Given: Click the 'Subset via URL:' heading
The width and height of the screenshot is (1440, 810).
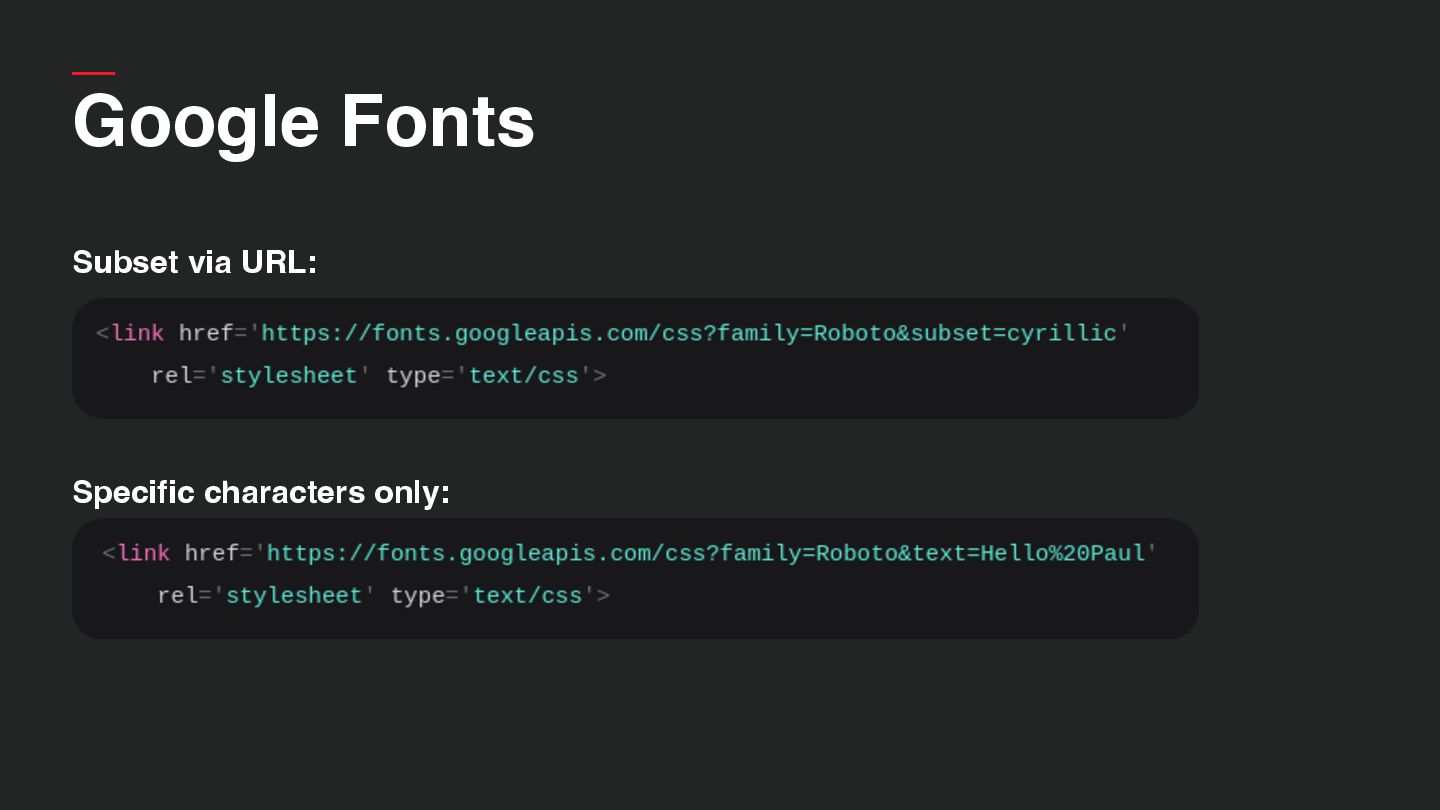Looking at the screenshot, I should (194, 262).
